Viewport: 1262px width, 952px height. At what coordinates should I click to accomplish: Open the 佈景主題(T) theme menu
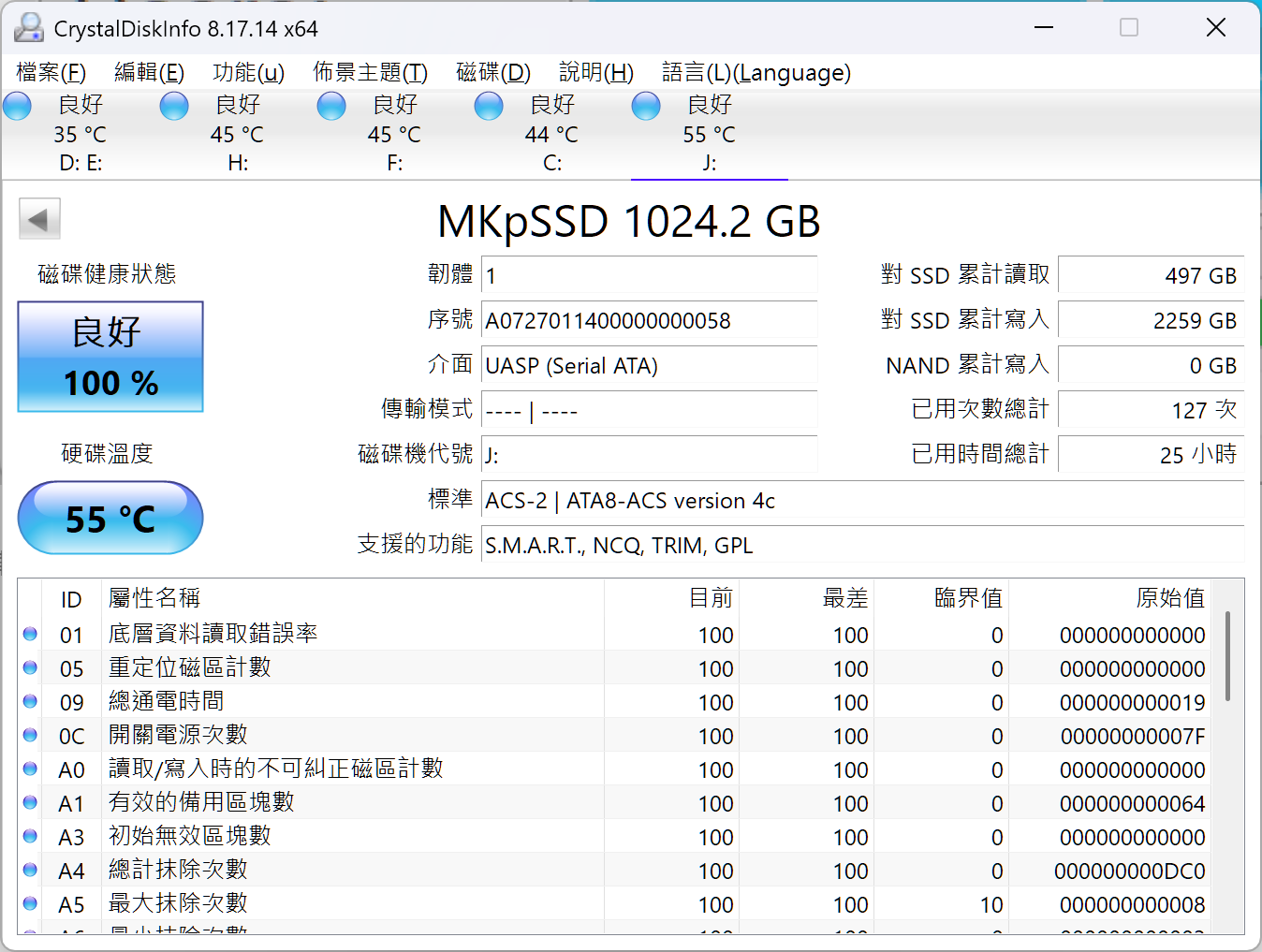pos(370,73)
